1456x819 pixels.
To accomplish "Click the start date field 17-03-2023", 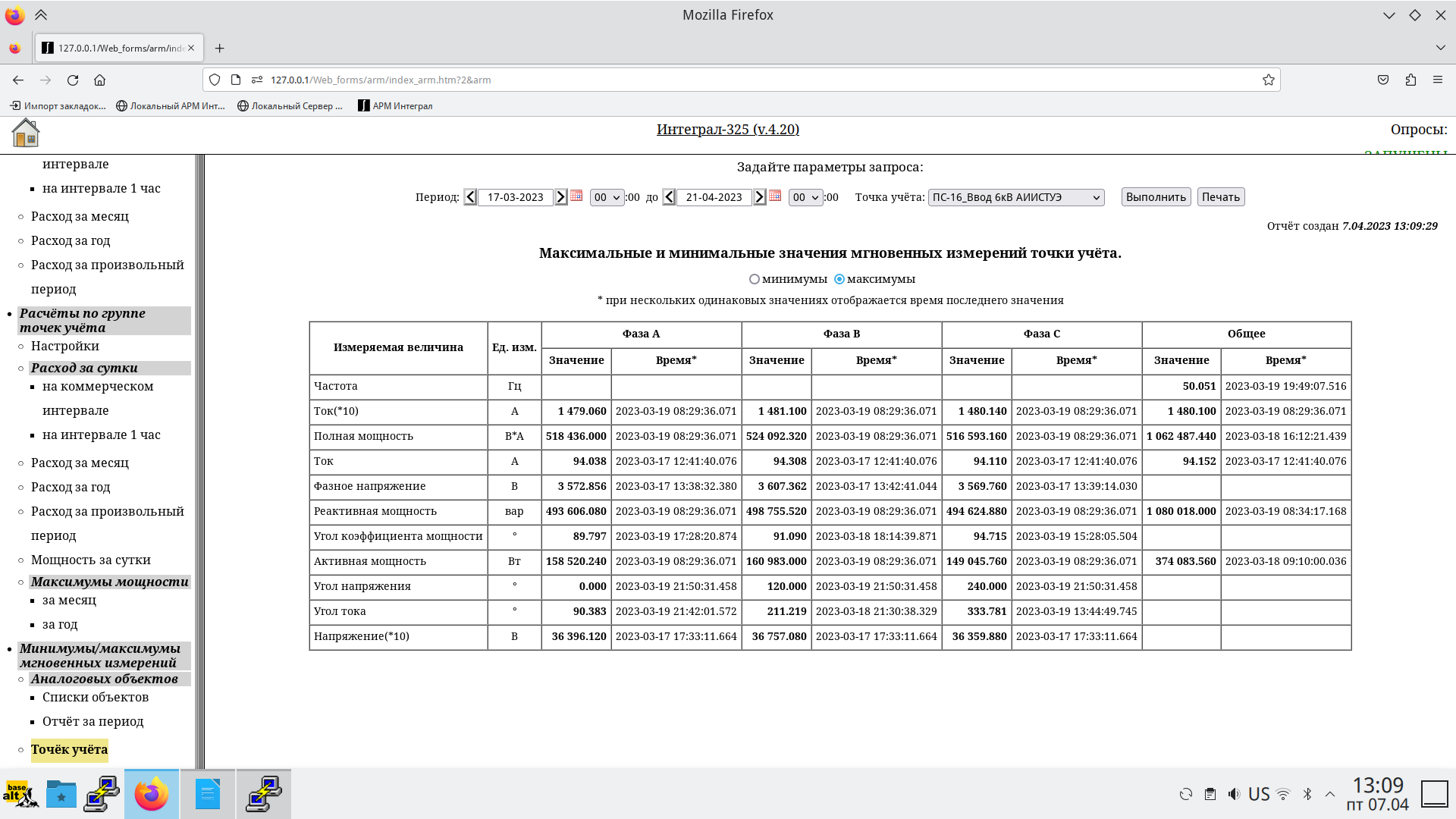I will pos(516,197).
